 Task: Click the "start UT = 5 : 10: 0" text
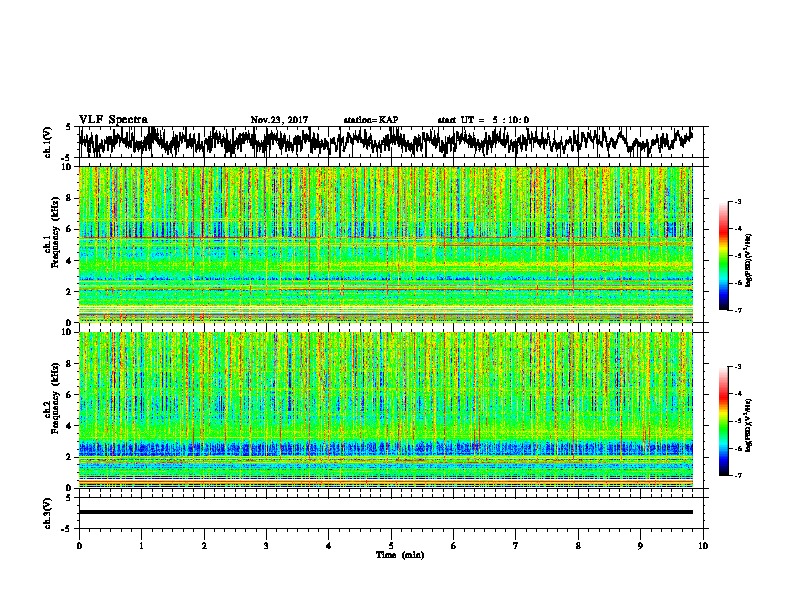point(483,120)
